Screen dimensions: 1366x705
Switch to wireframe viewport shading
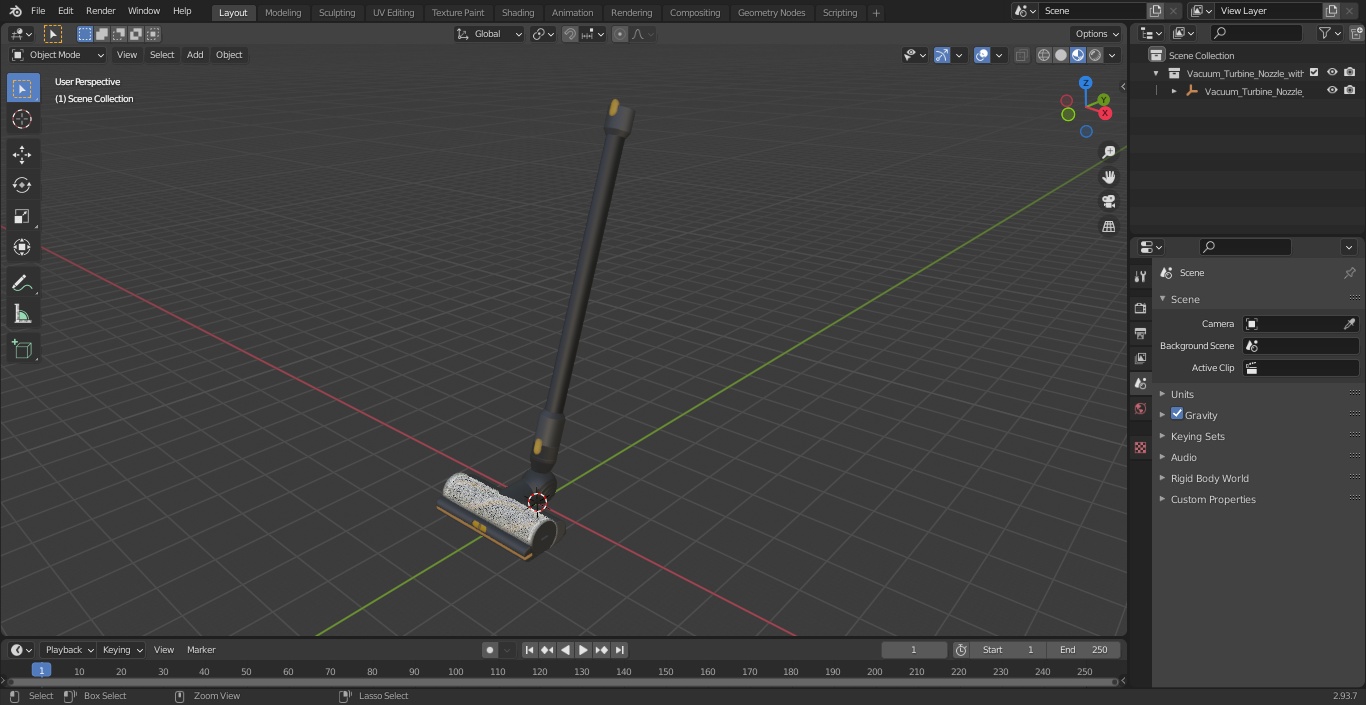(1043, 55)
